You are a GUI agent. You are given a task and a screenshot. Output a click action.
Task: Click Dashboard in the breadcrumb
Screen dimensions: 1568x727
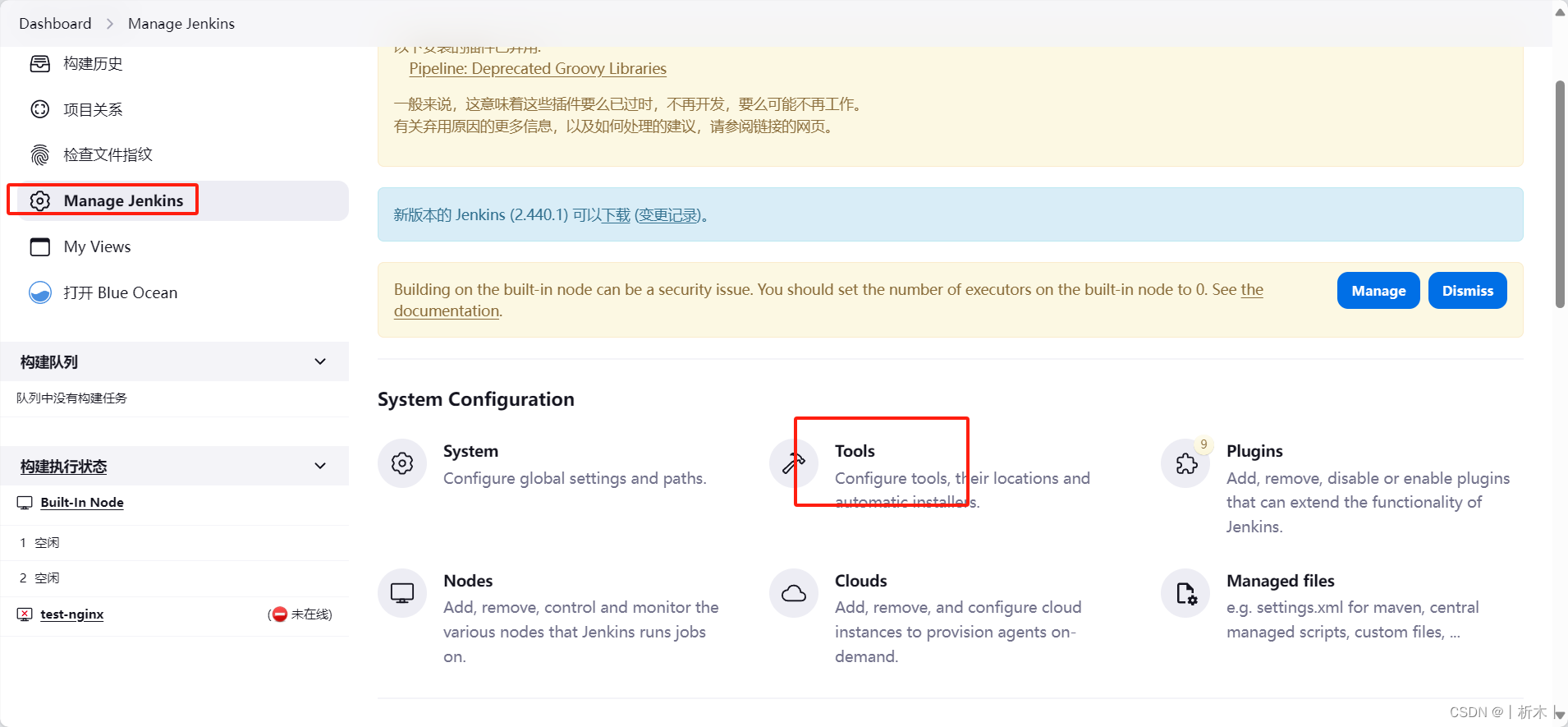55,24
